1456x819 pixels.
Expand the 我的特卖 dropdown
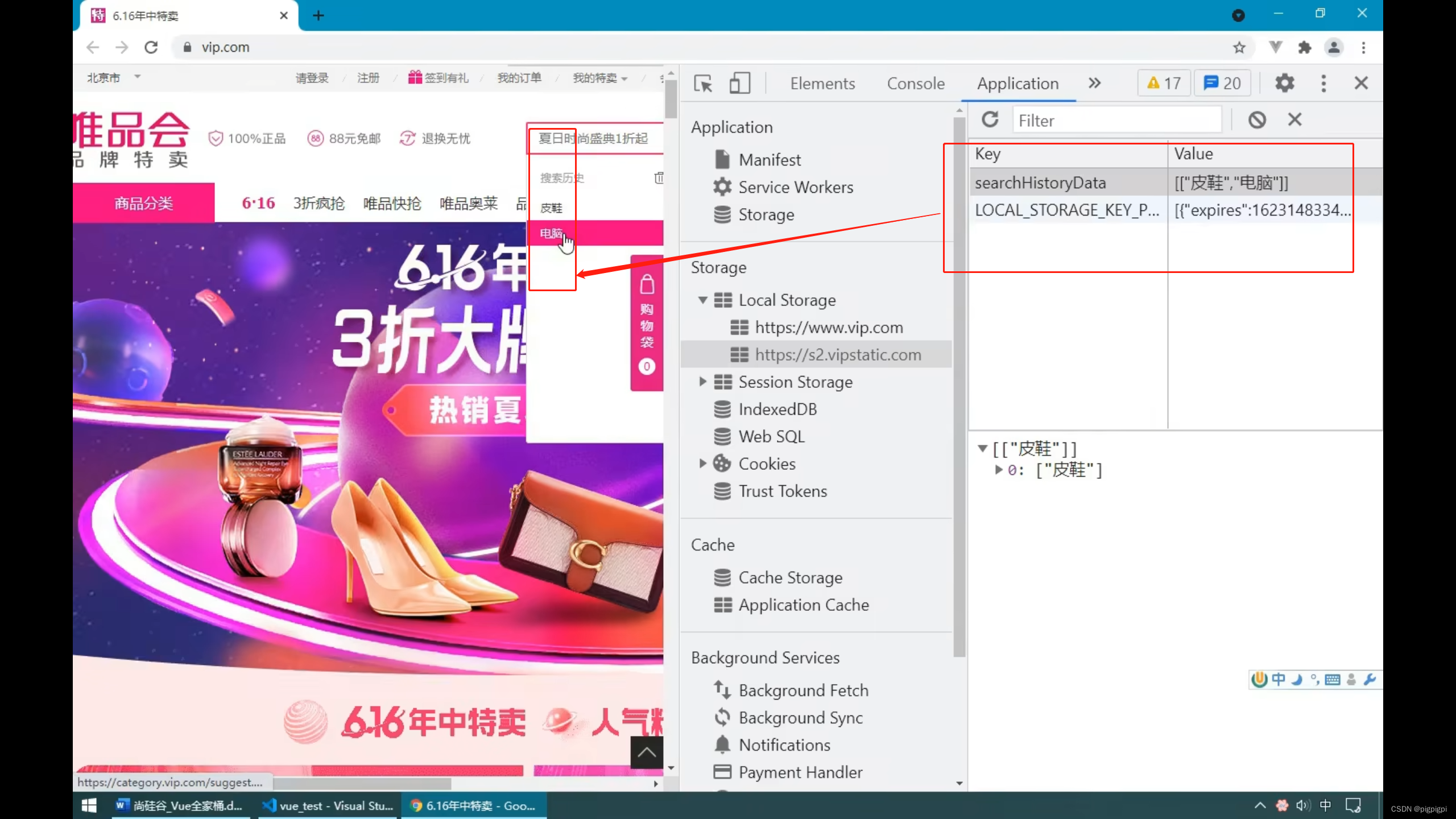point(599,78)
